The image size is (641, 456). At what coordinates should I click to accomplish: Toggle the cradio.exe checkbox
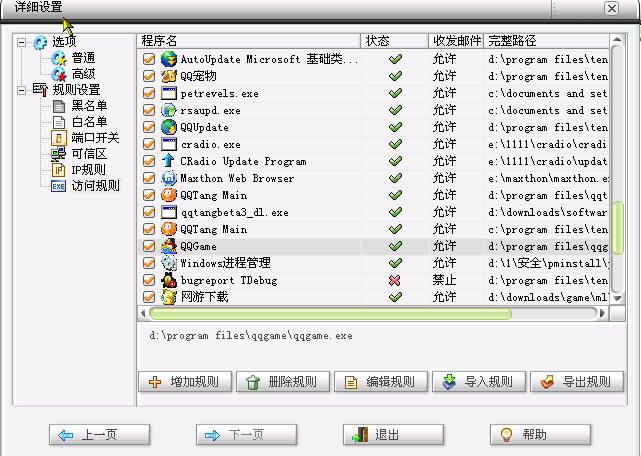[x=149, y=144]
